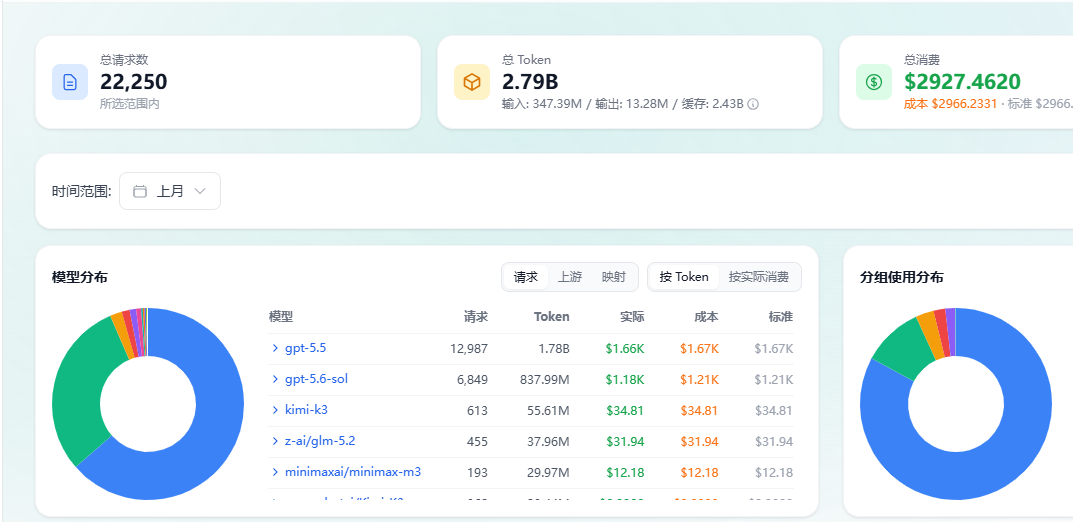1073x522 pixels.
Task: Expand the kimi-k3 model row
Action: 275,410
